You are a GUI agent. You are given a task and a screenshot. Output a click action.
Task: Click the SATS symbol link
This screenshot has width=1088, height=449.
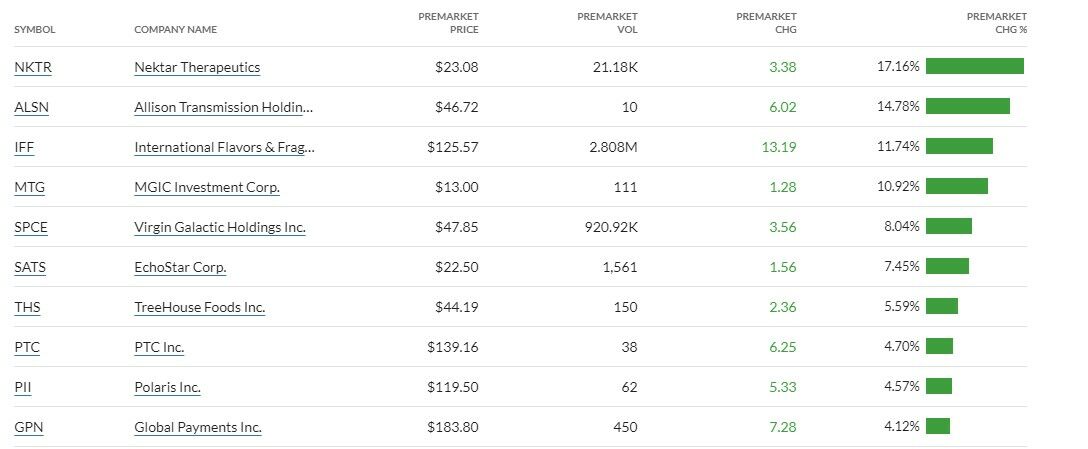coord(30,267)
